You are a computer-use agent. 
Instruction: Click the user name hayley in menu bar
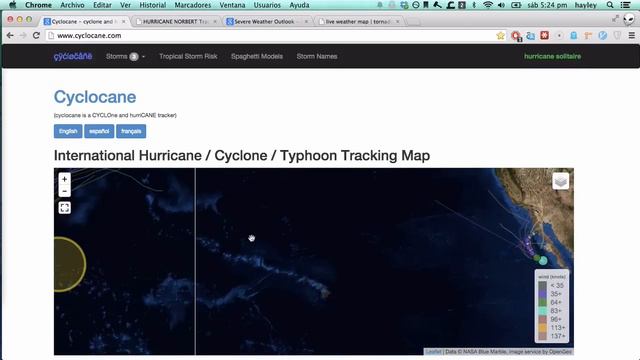[x=586, y=5]
